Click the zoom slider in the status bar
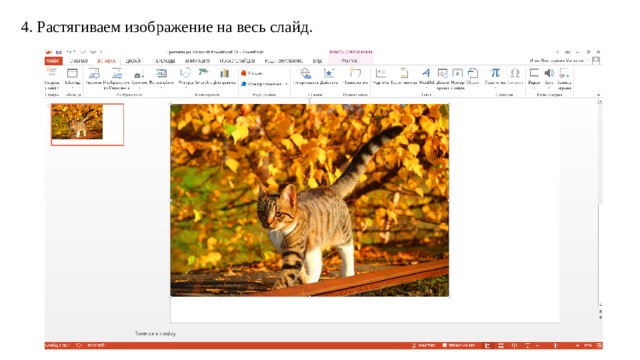 (556, 346)
